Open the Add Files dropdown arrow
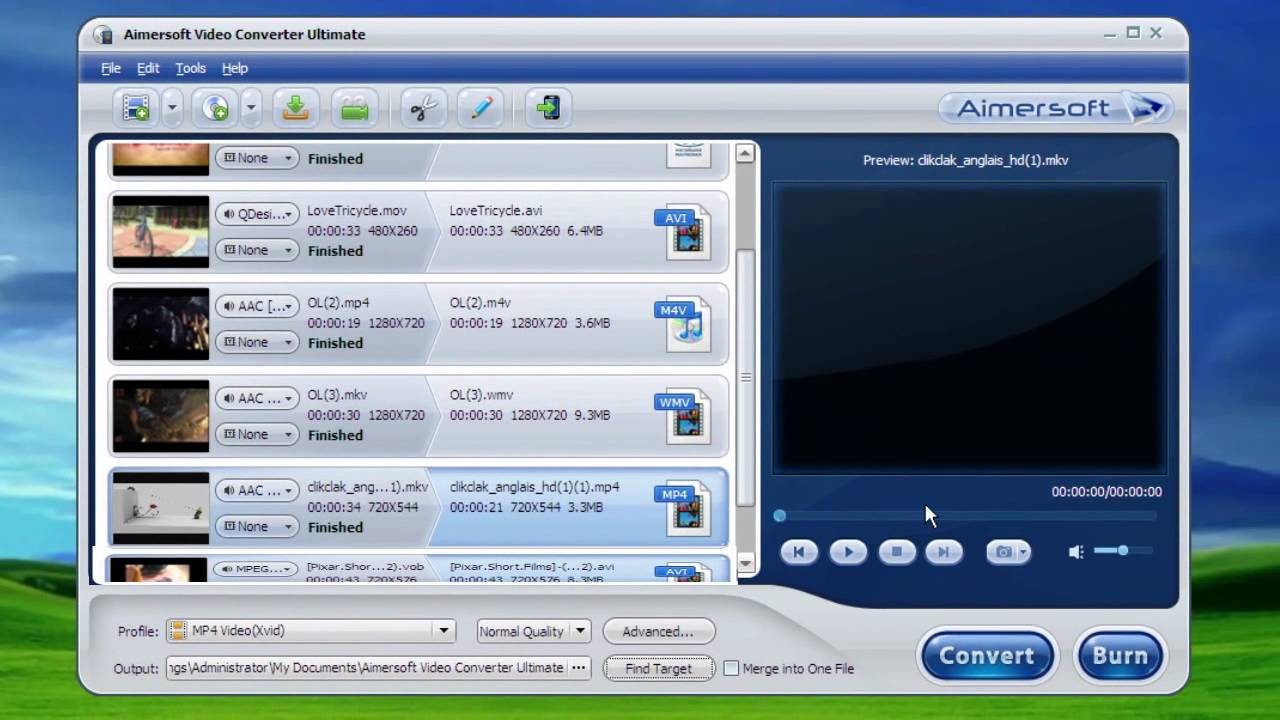Image resolution: width=1280 pixels, height=720 pixels. (x=172, y=108)
